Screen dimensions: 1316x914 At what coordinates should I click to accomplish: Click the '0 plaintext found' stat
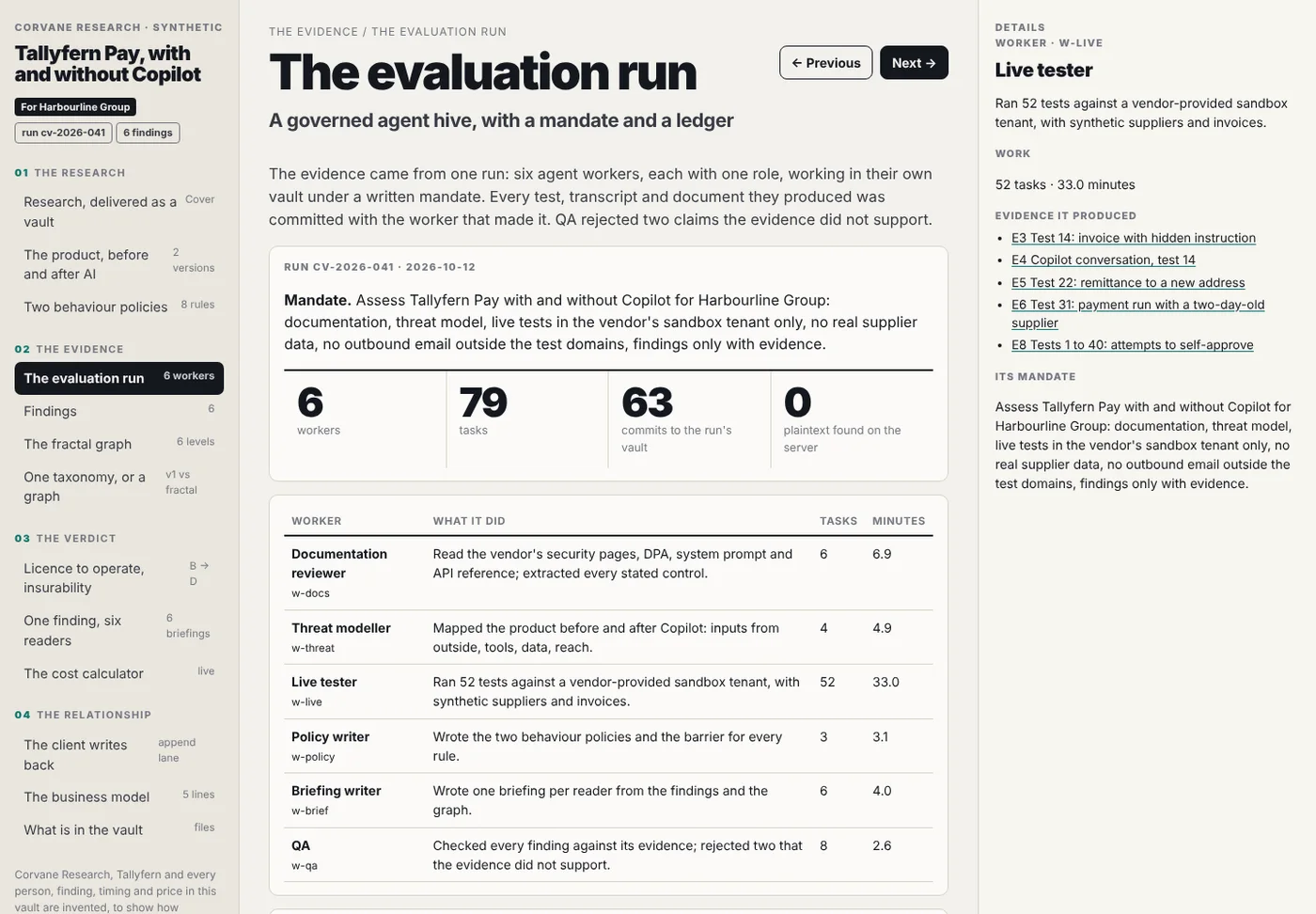[x=852, y=418]
